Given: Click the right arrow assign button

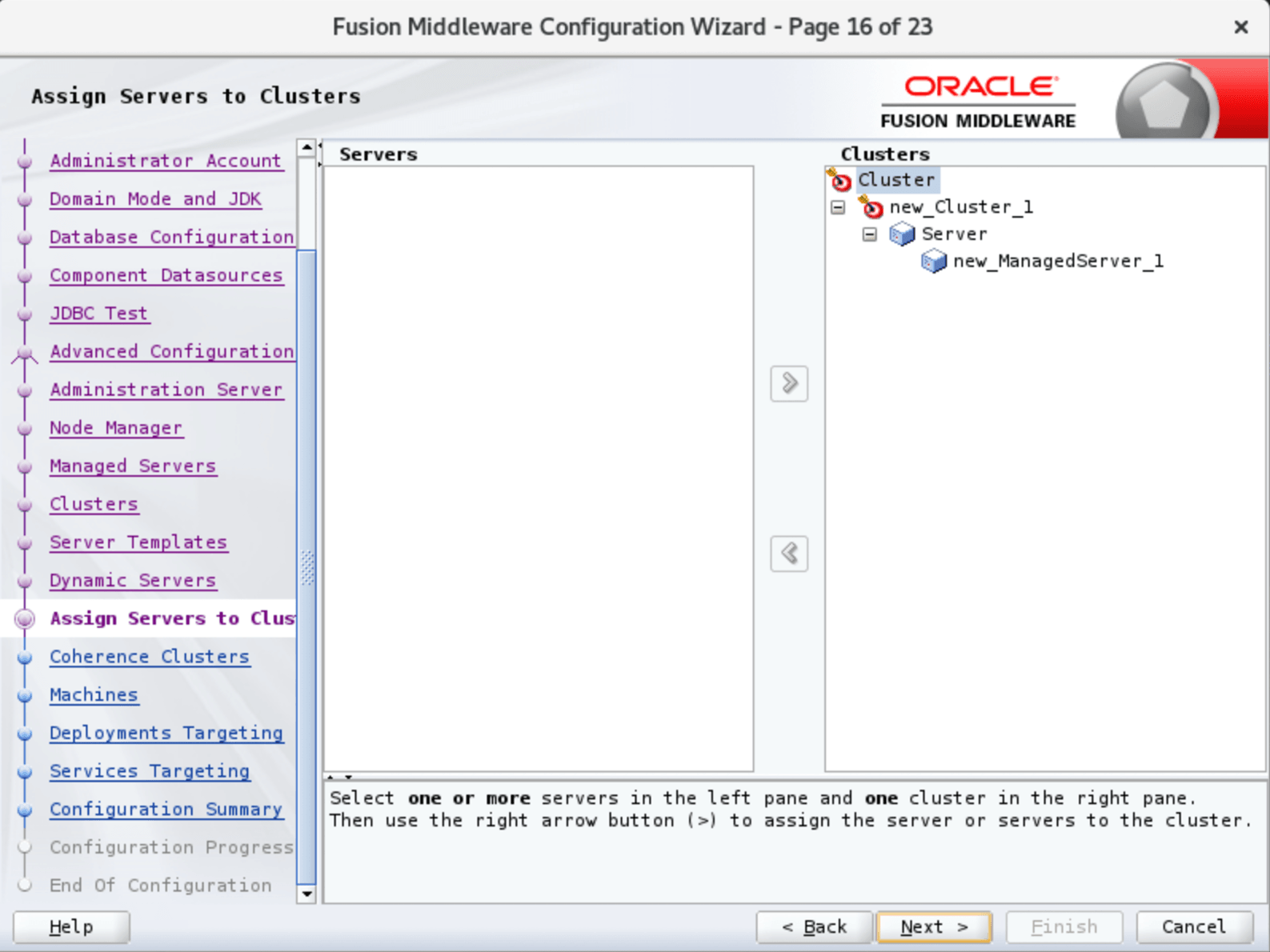Looking at the screenshot, I should pos(789,383).
